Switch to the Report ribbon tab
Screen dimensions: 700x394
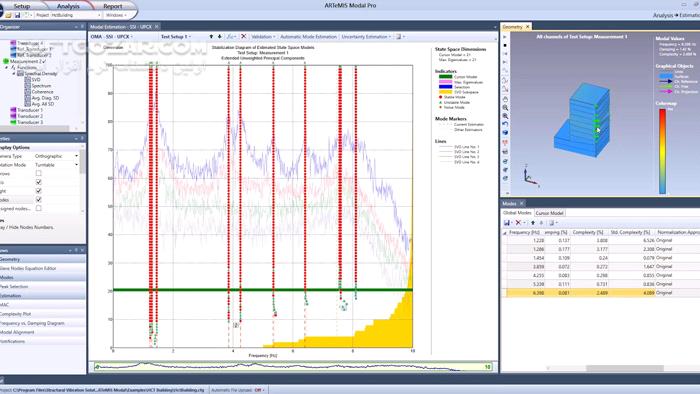coord(112,6)
